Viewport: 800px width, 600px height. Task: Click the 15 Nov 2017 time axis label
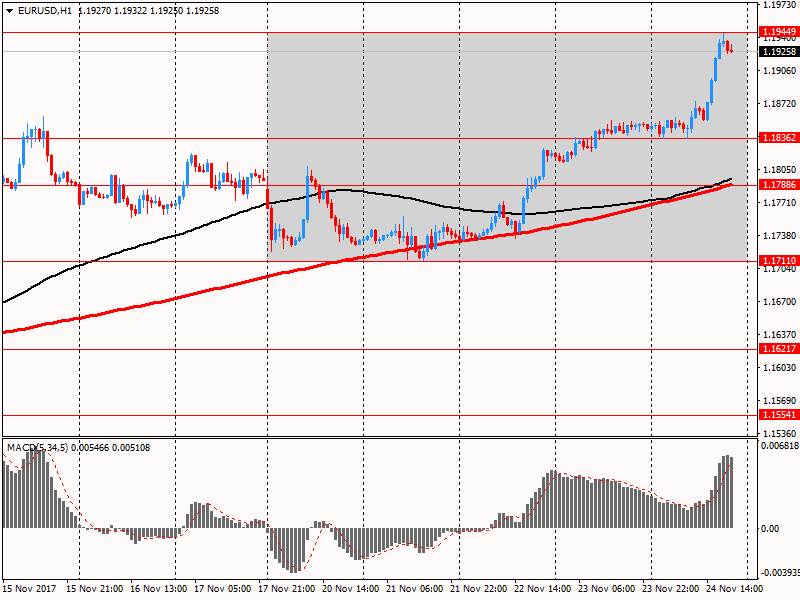pos(29,588)
